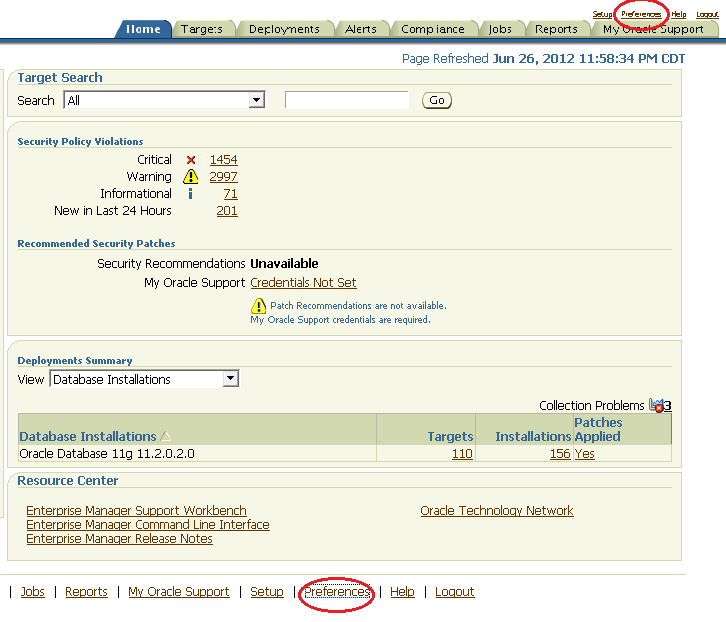Click the footer My Oracle Support link

click(179, 592)
